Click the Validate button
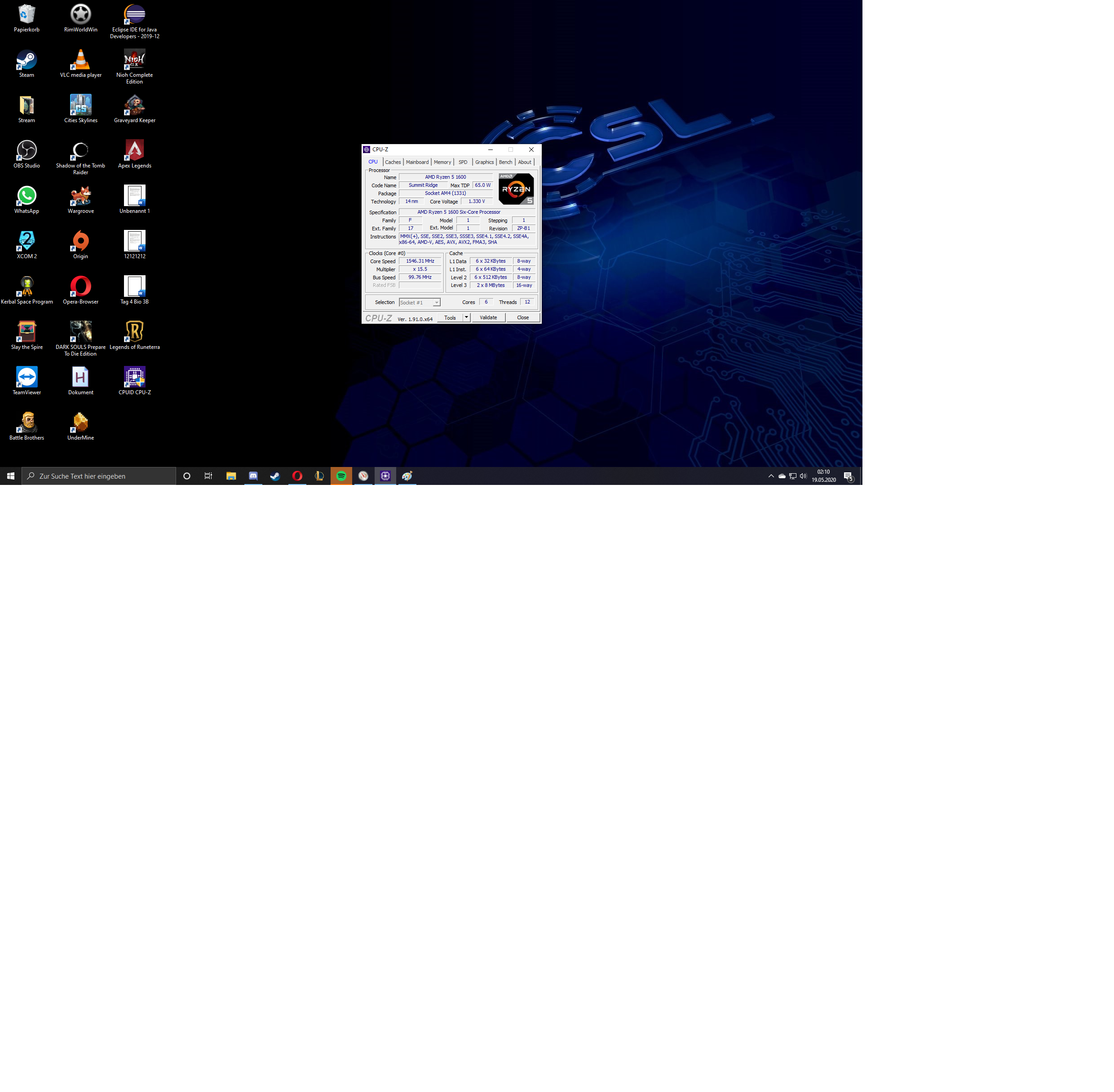1114x1092 pixels. tap(488, 317)
